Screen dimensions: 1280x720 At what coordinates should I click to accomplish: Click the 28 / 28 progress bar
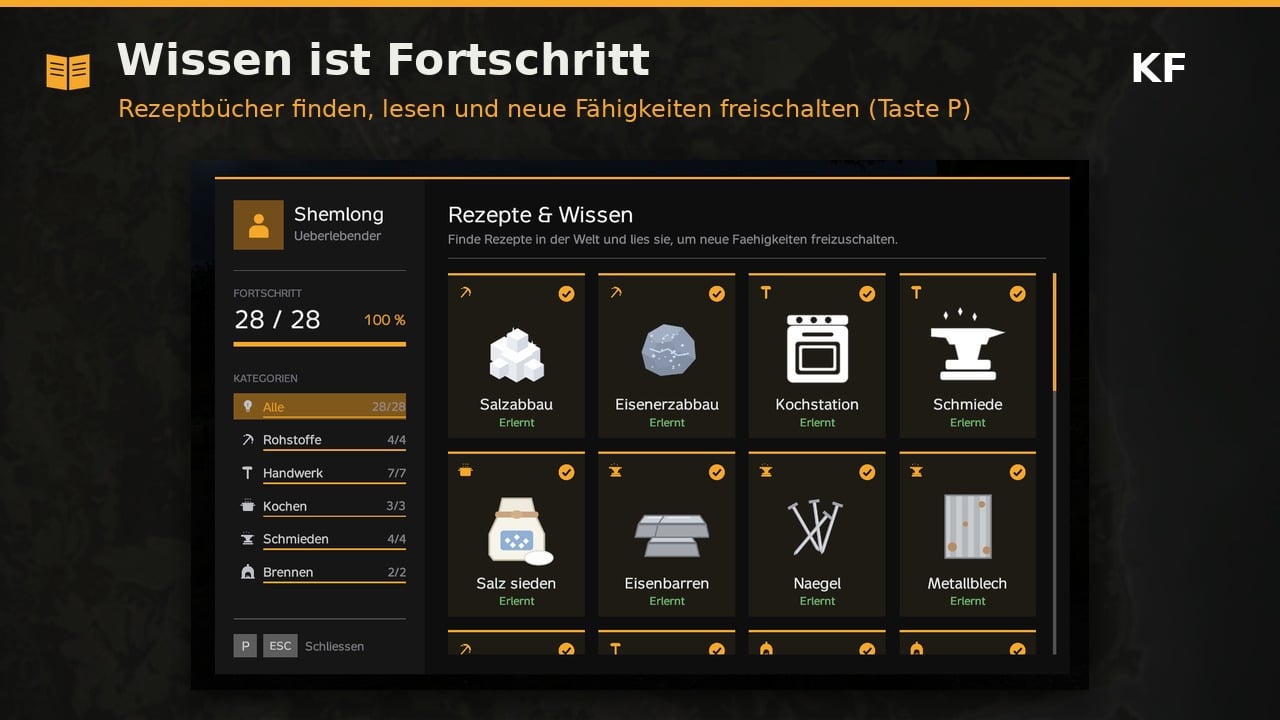tap(320, 344)
